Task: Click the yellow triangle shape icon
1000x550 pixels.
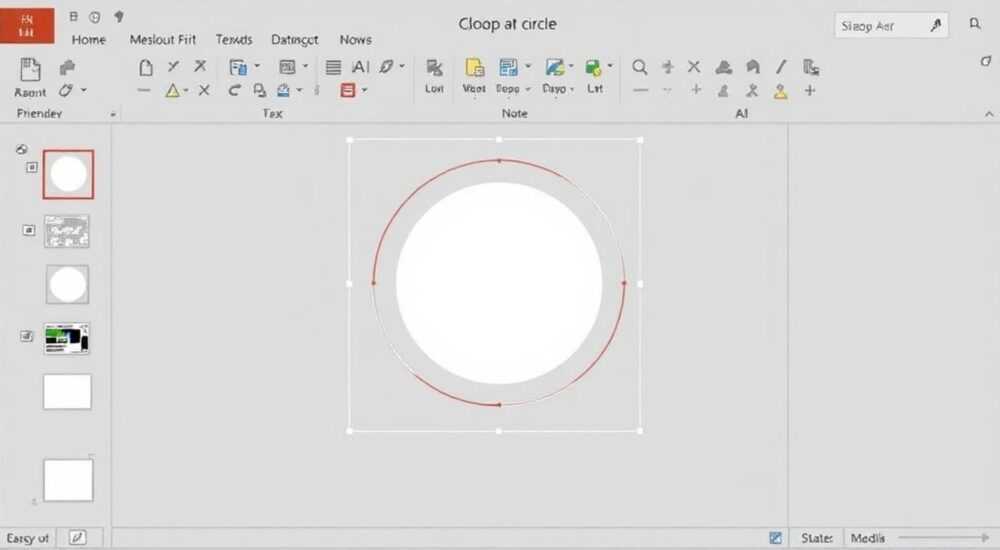Action: (172, 91)
